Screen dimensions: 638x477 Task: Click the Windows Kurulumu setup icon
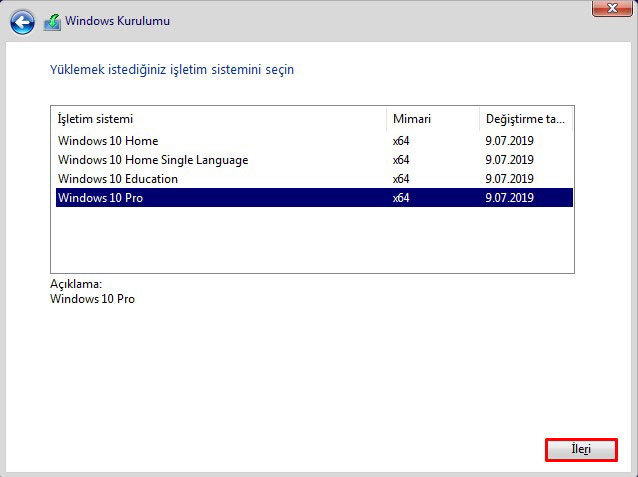pos(52,22)
